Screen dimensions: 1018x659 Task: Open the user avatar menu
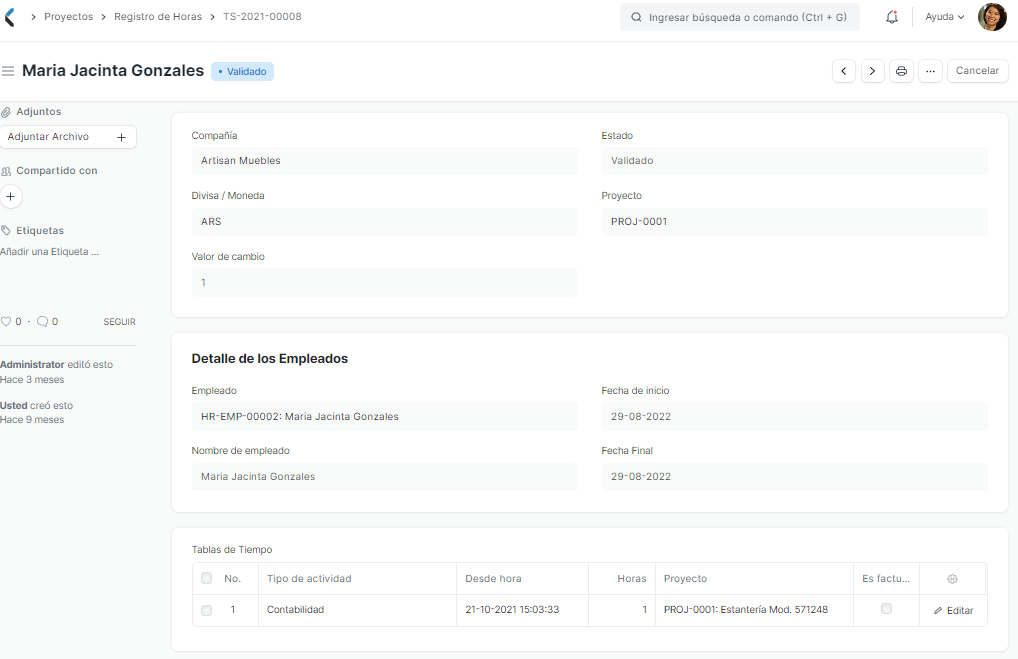[x=992, y=17]
